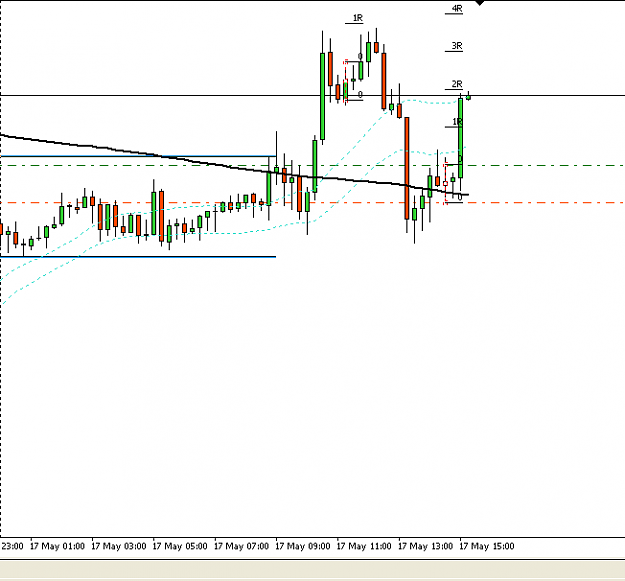Click the chart shift triangle marker at top
625x581 pixels.
pos(480,3)
